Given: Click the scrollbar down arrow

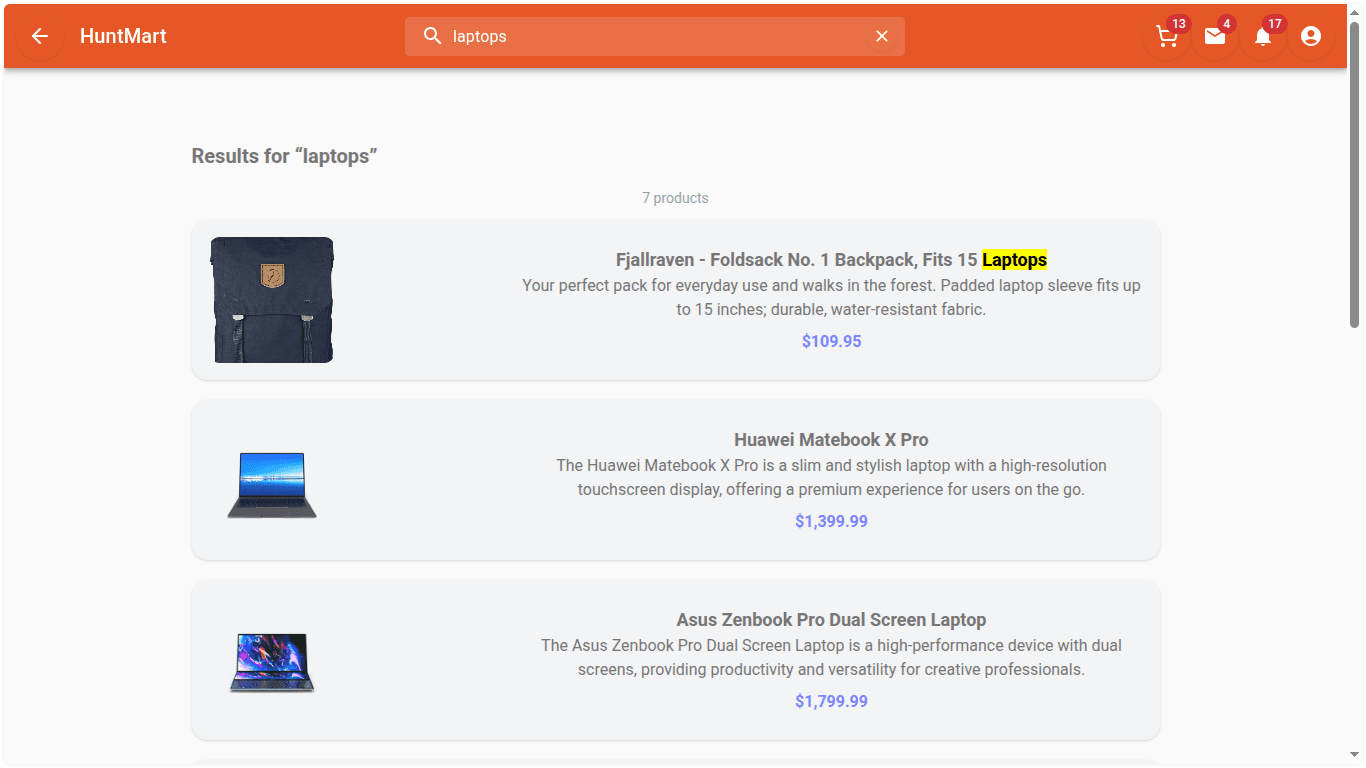Looking at the screenshot, I should click(x=1355, y=755).
